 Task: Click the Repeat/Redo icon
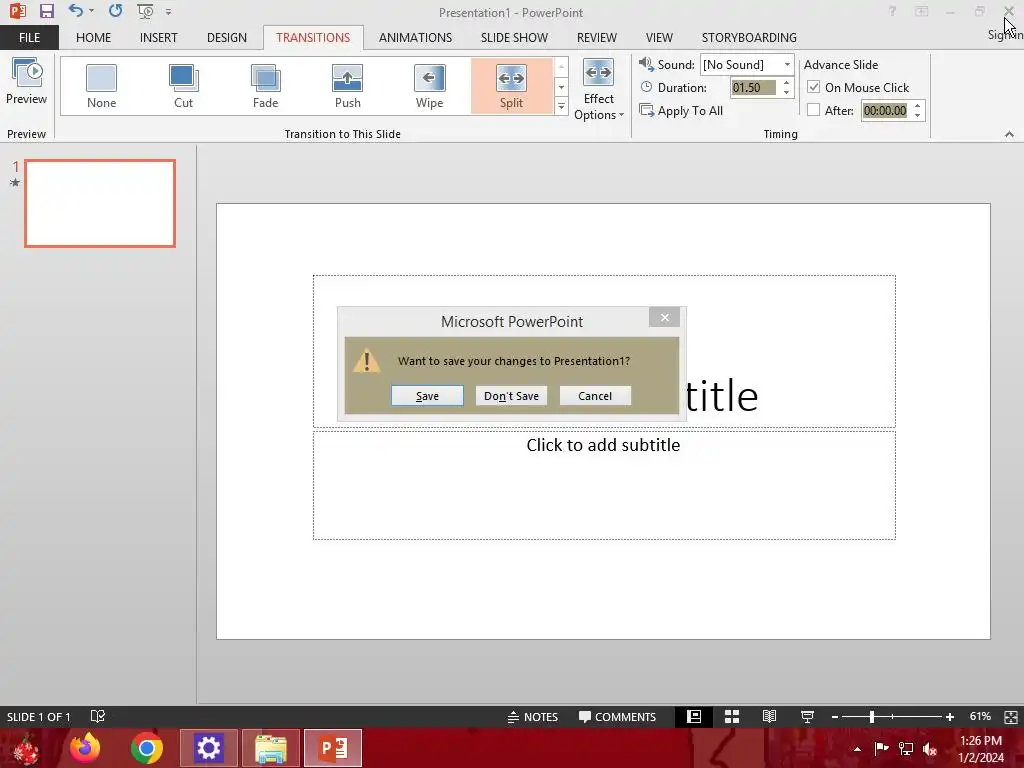pos(116,11)
